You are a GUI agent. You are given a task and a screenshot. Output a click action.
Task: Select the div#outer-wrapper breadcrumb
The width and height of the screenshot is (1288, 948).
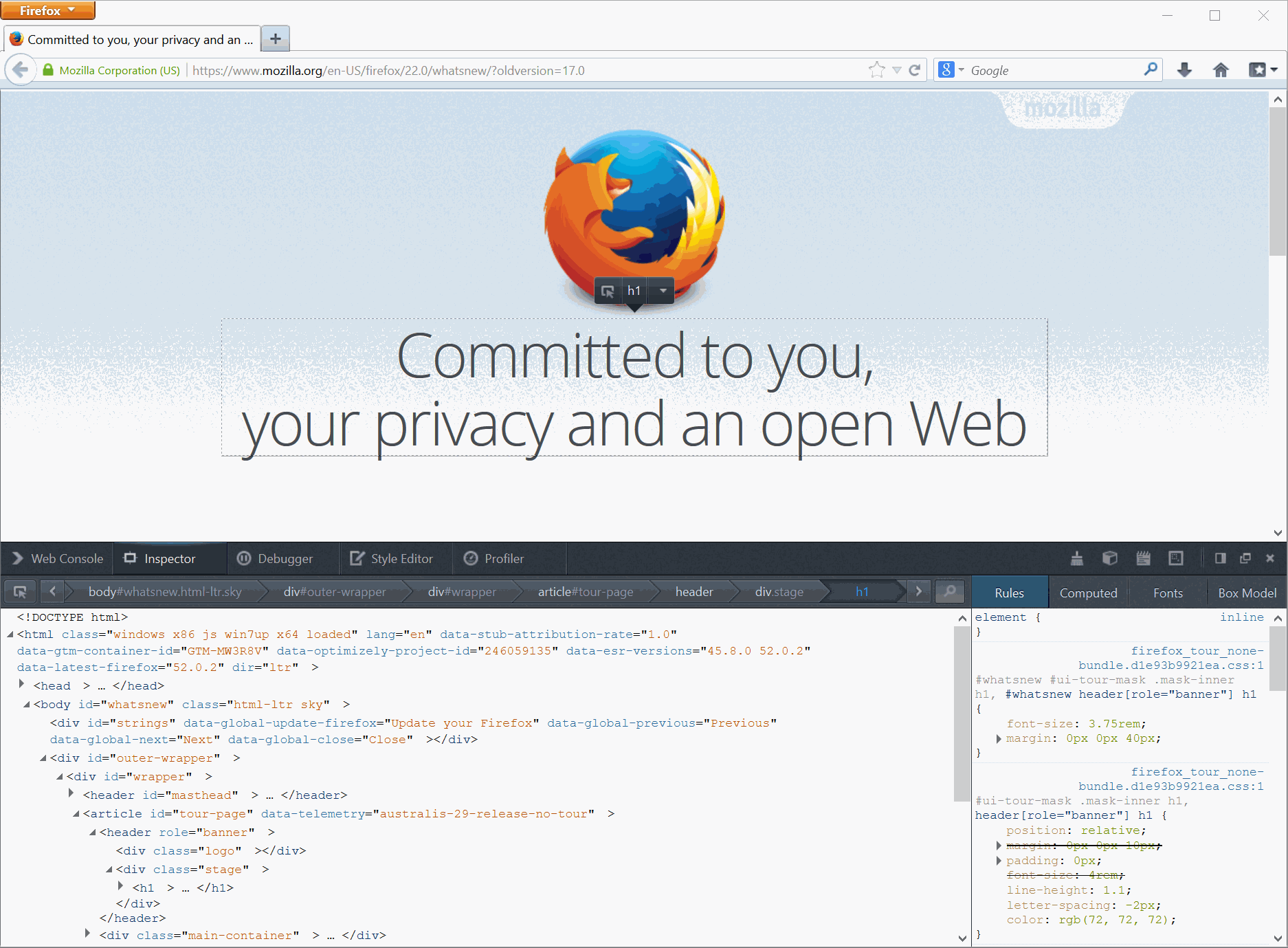click(335, 591)
